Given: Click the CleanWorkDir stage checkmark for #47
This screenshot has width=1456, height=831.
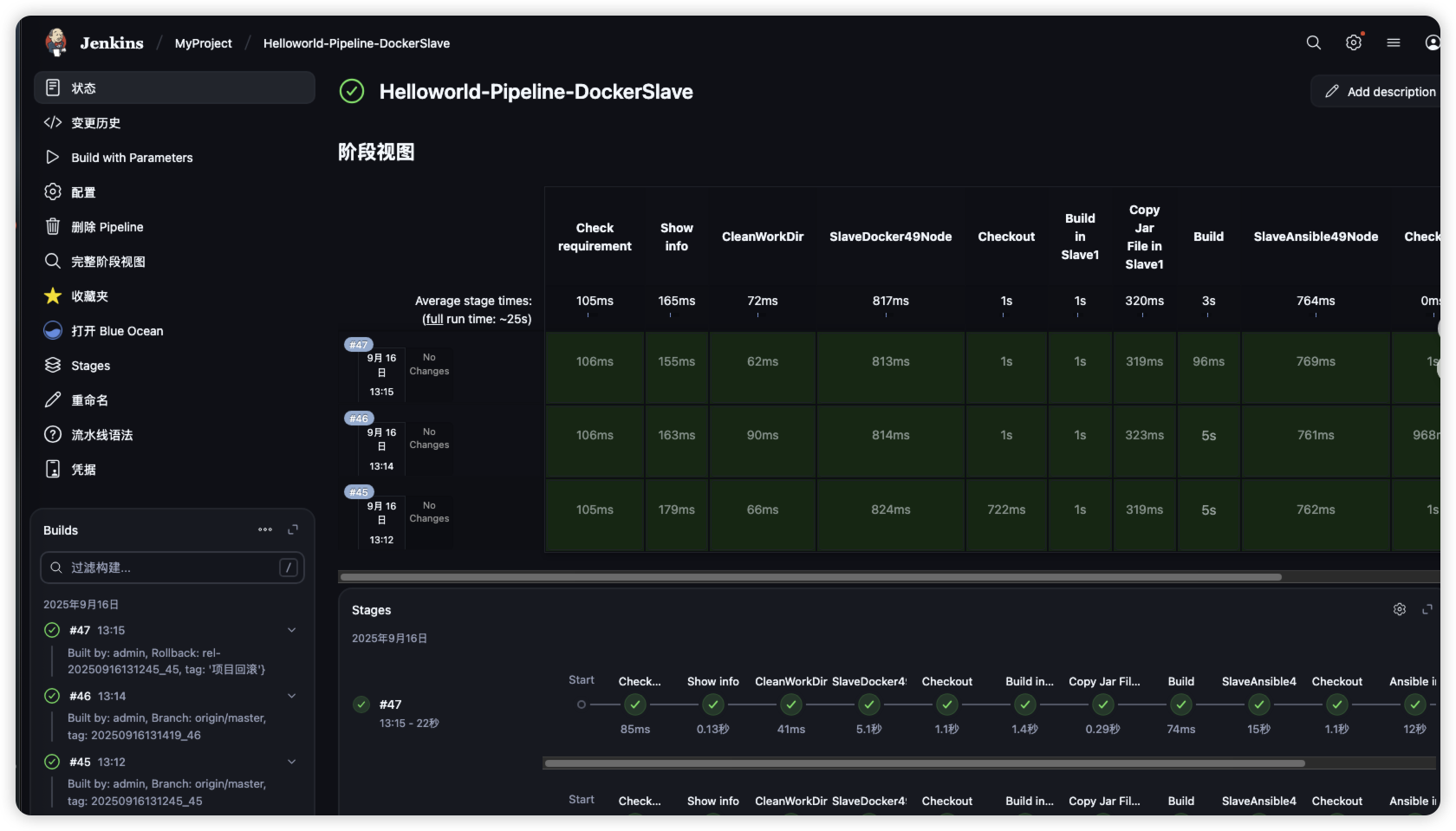Looking at the screenshot, I should tap(791, 704).
